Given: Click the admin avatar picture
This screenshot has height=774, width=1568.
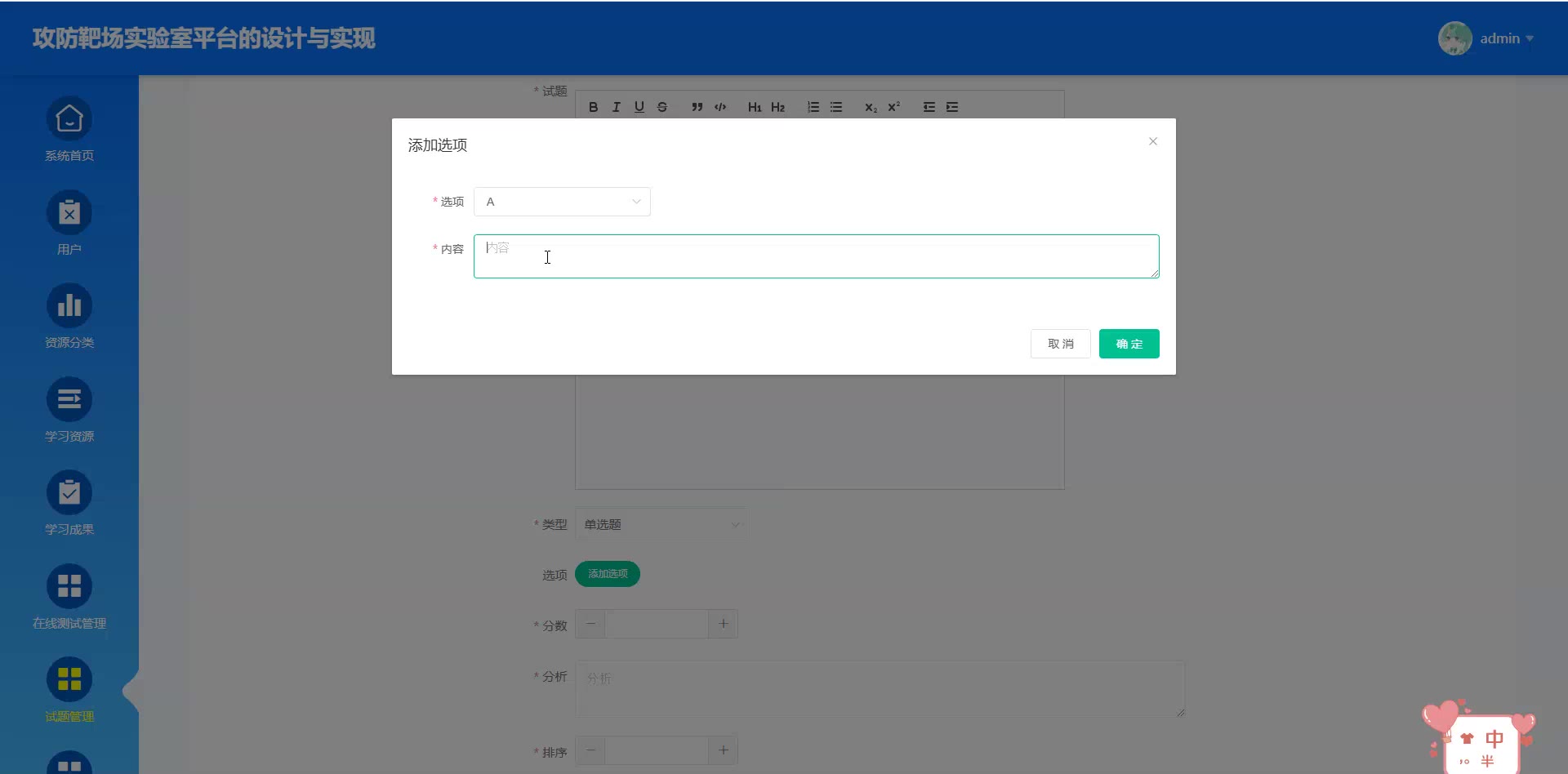Looking at the screenshot, I should (x=1455, y=38).
